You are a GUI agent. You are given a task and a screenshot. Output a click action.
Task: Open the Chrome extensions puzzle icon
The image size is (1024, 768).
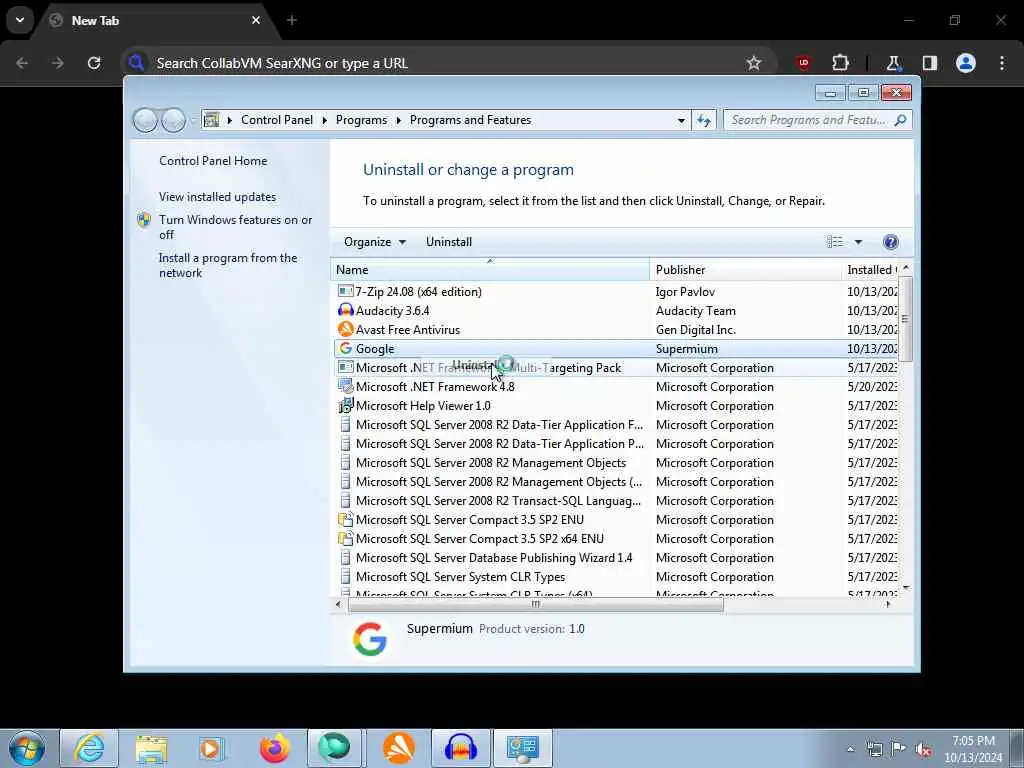[840, 63]
